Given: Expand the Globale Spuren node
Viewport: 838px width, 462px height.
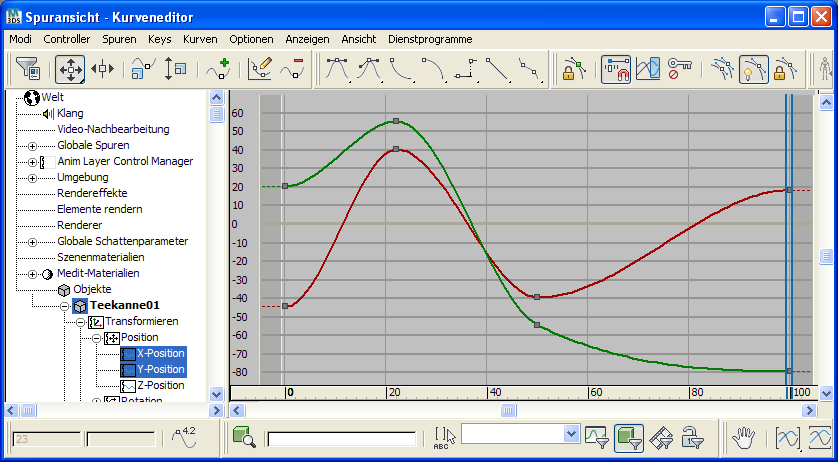Looking at the screenshot, I should (33, 146).
